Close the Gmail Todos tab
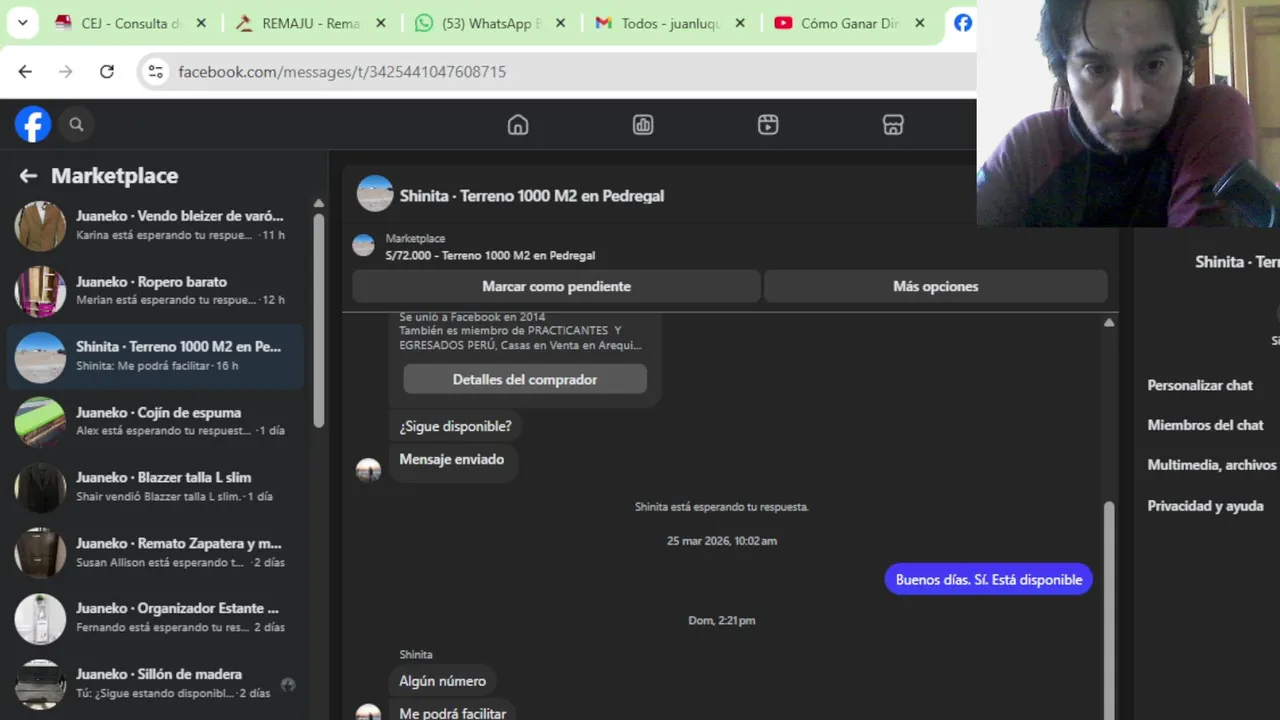 740,23
